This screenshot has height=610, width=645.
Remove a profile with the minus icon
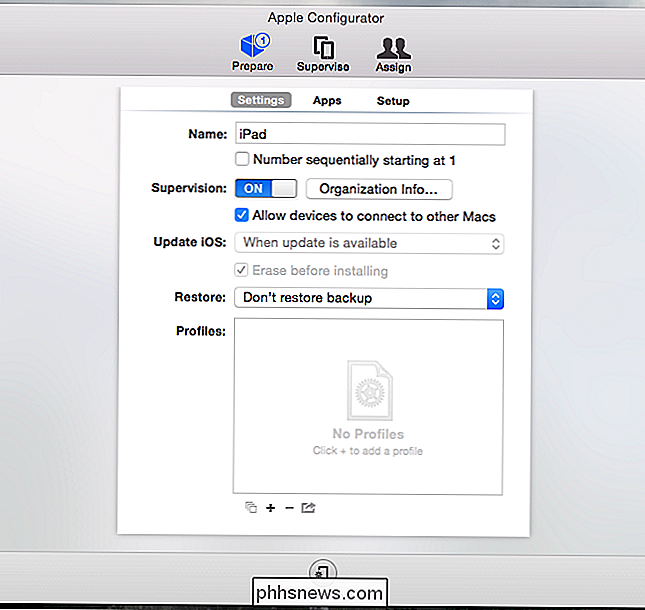point(289,508)
